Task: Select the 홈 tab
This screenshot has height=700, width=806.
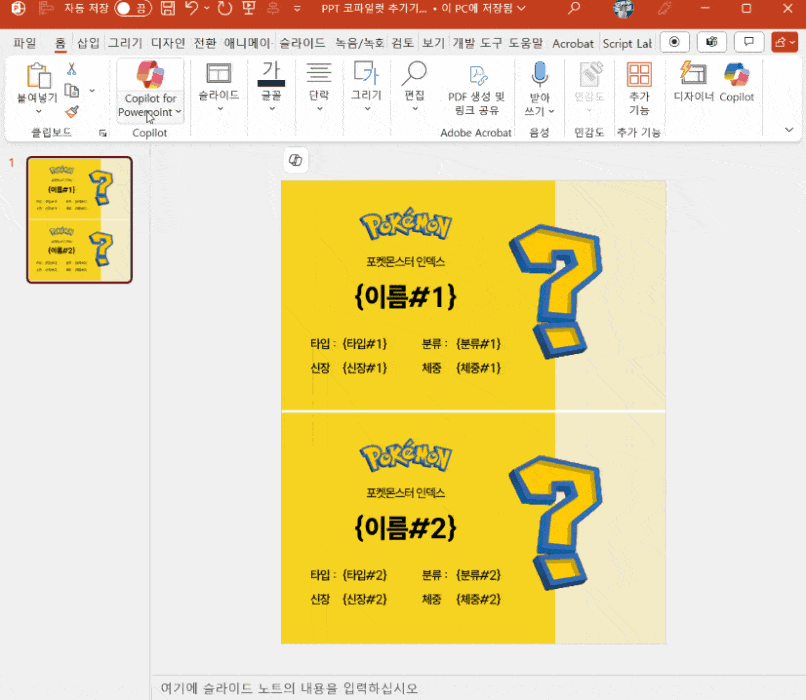Action: (x=60, y=43)
